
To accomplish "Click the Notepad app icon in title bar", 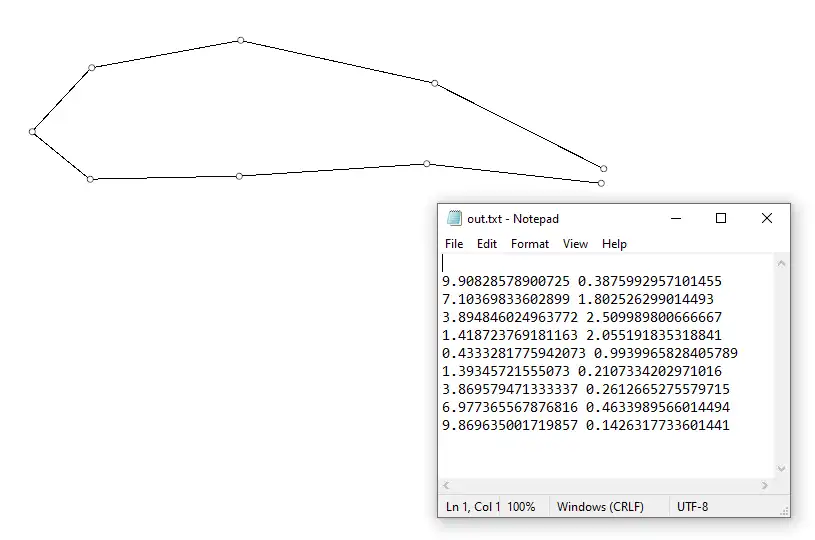I will click(454, 218).
